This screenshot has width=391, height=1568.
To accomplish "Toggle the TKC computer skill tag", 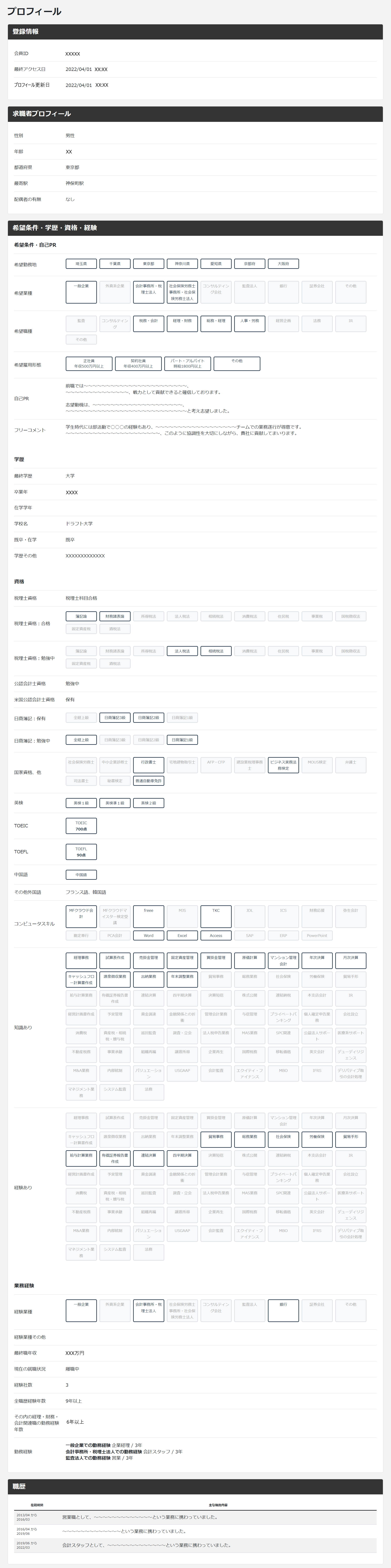I will (216, 917).
